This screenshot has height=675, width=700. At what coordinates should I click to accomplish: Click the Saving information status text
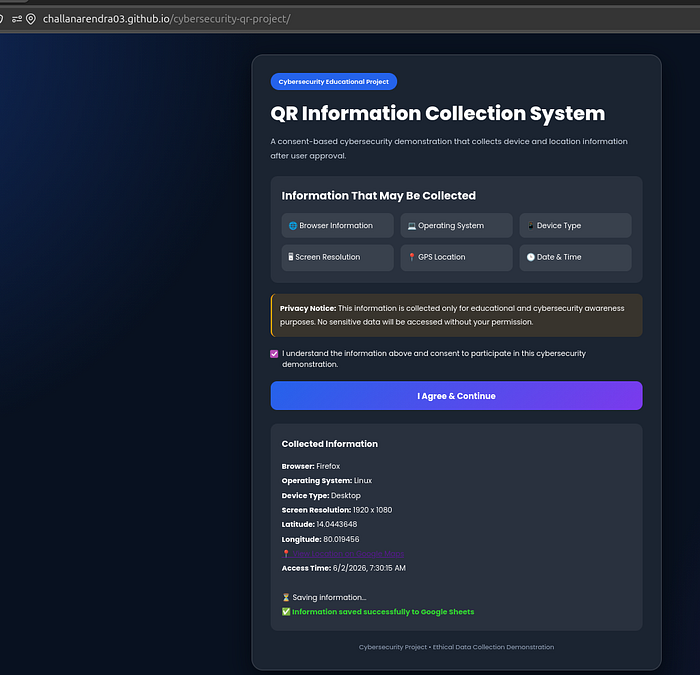[329, 597]
